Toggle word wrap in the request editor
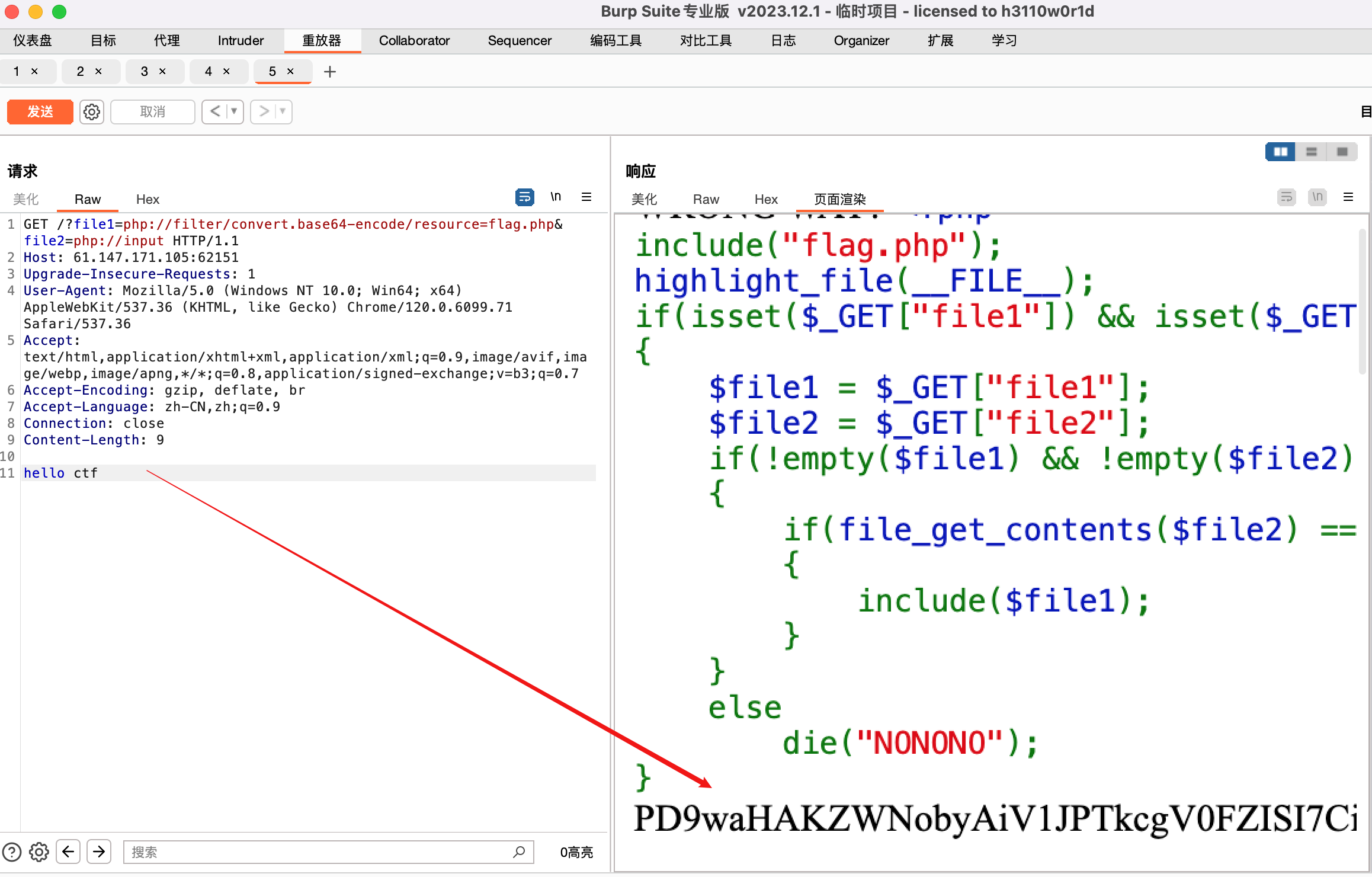Screen dimensions: 1372x877 point(525,197)
